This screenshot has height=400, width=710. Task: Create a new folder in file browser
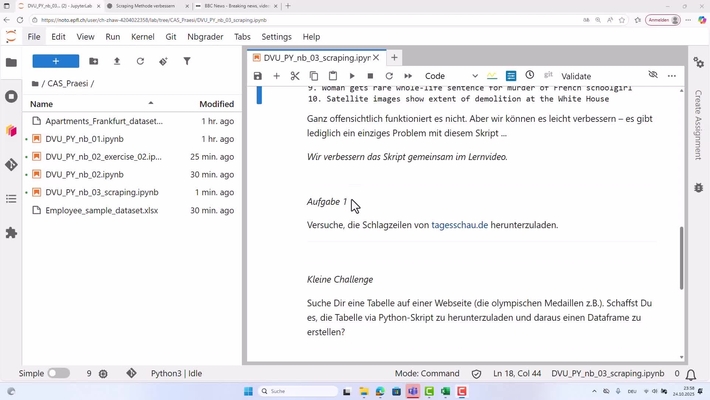click(x=94, y=61)
